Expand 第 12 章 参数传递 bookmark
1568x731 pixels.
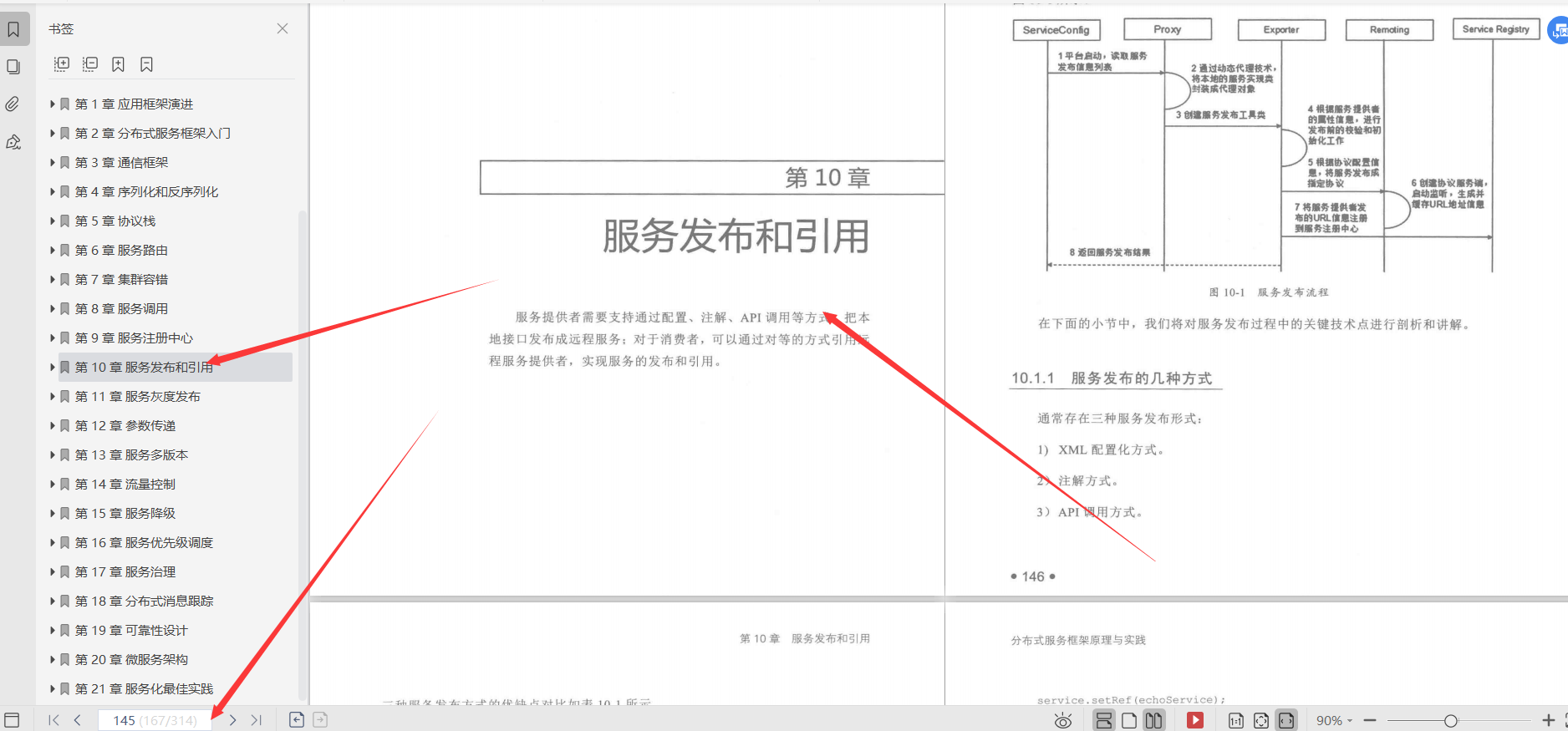(x=53, y=426)
